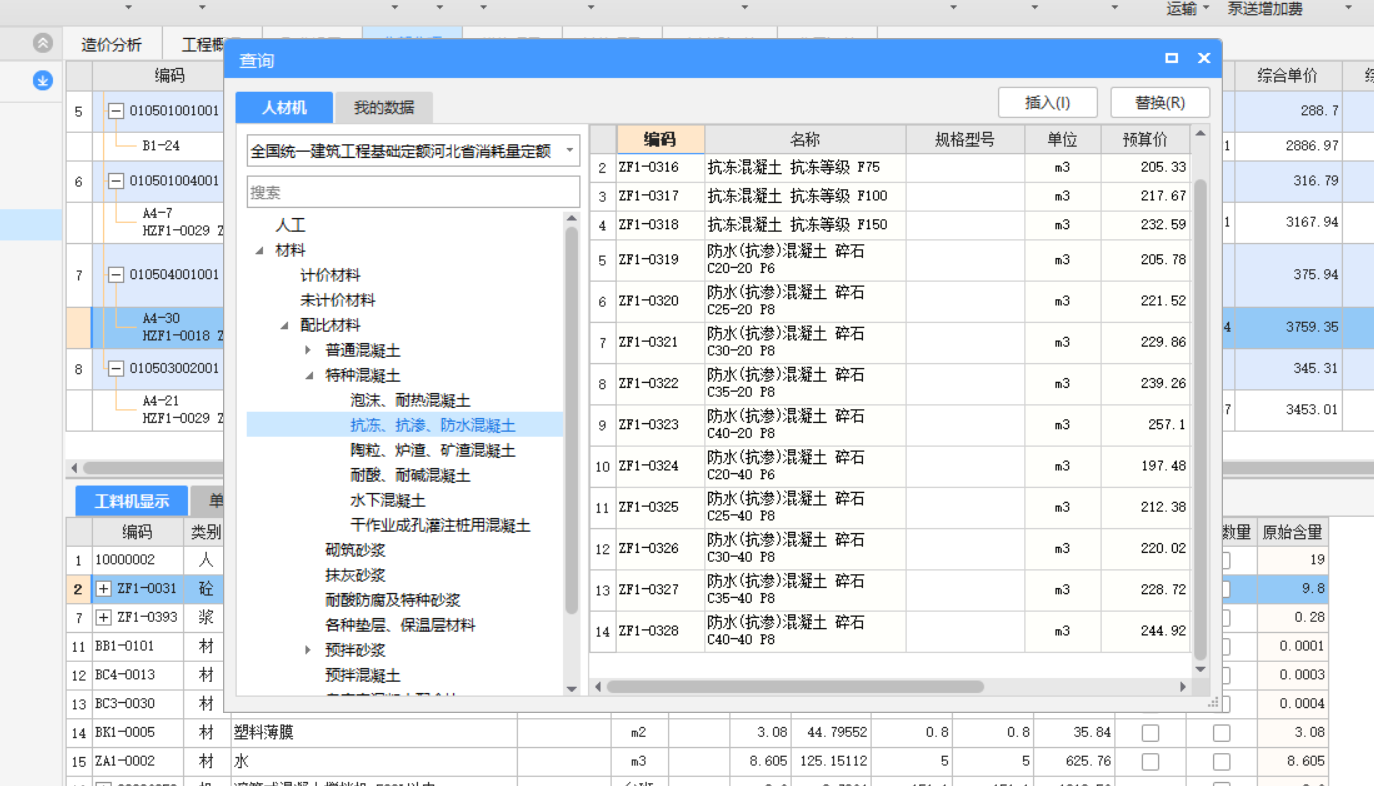The image size is (1374, 786).
Task: Select 水下混凝土 tree item
Action: pyautogui.click(x=388, y=501)
